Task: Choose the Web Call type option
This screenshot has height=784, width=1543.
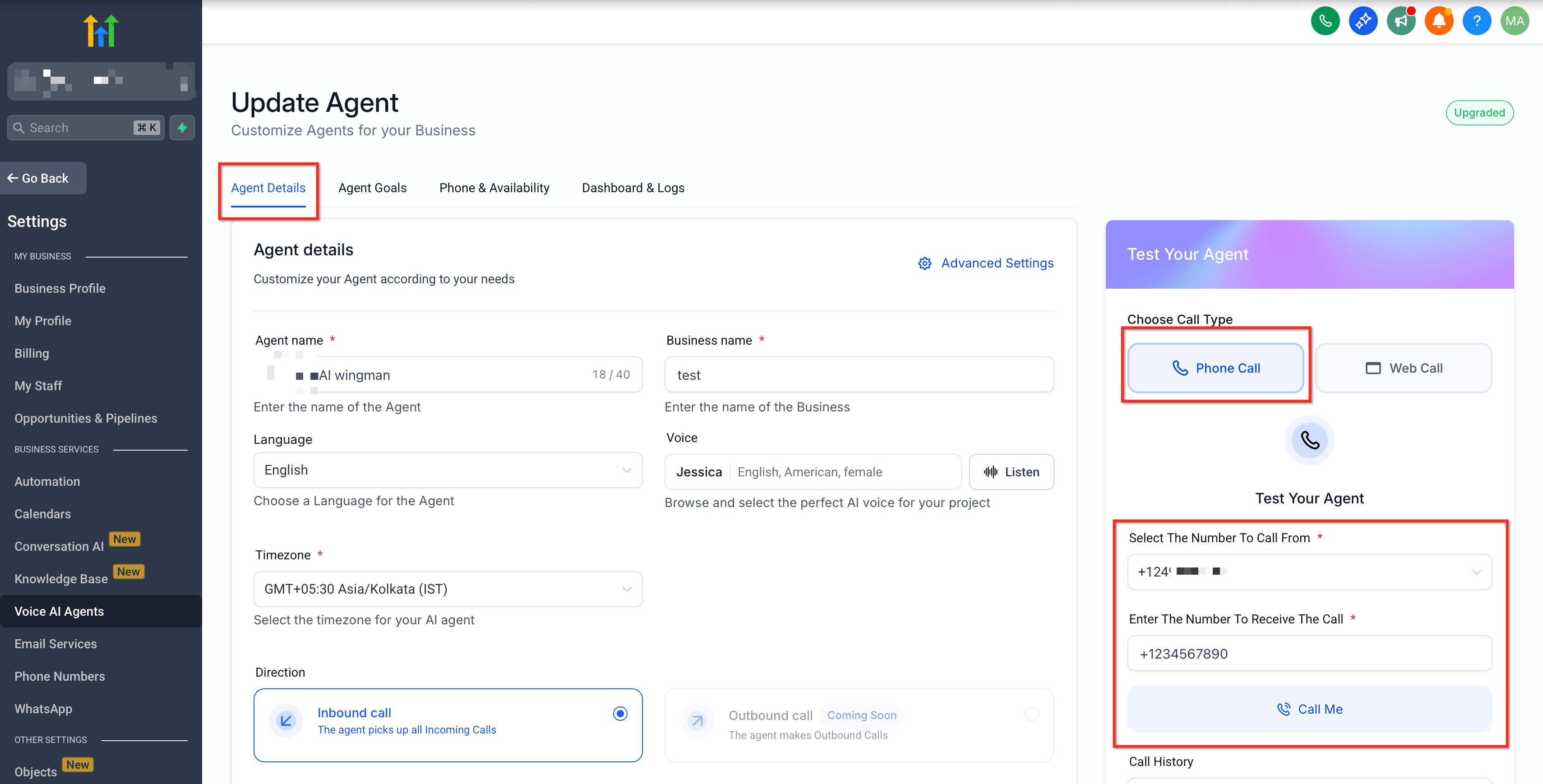Action: (1404, 368)
